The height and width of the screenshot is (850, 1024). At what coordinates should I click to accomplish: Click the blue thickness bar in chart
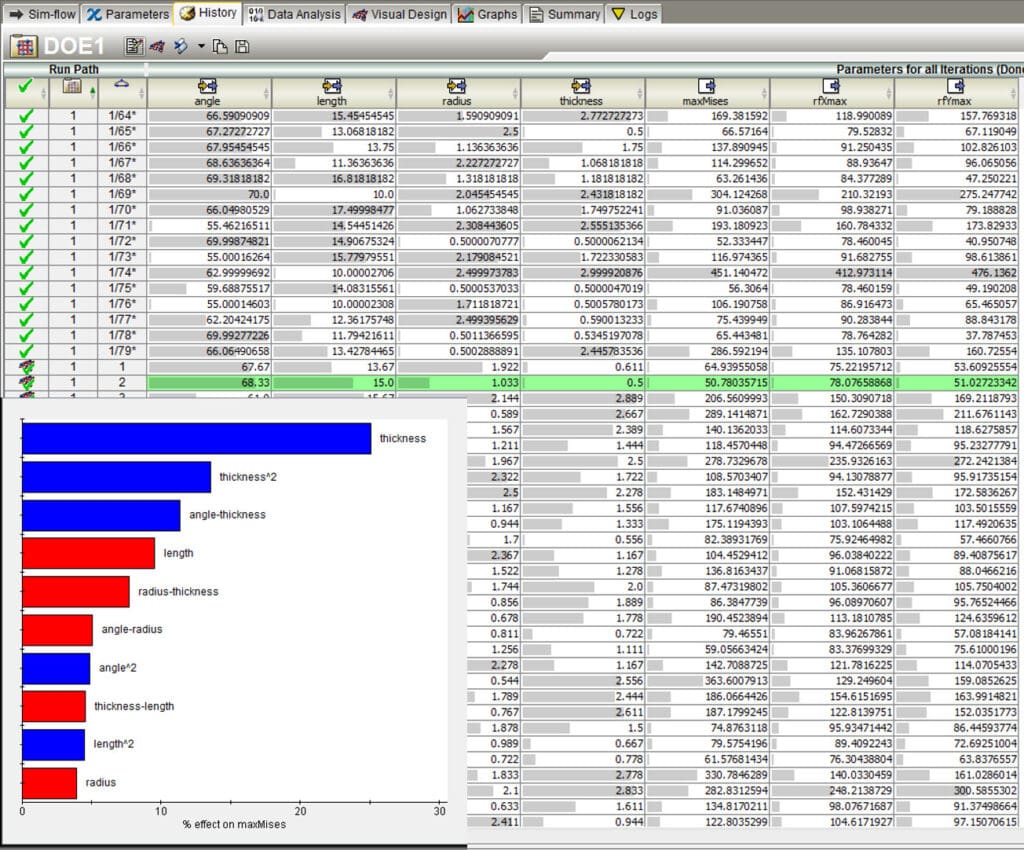point(197,439)
